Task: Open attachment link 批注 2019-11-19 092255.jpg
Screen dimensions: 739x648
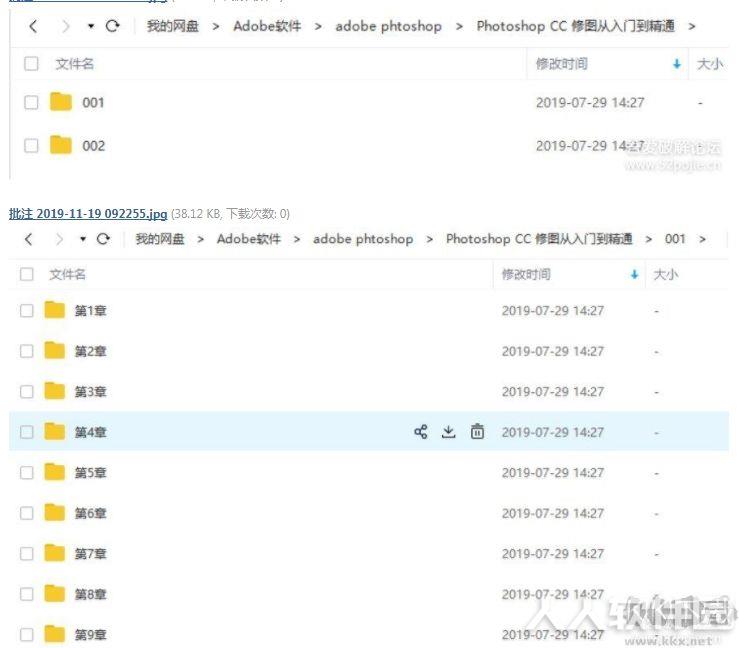Action: (88, 213)
